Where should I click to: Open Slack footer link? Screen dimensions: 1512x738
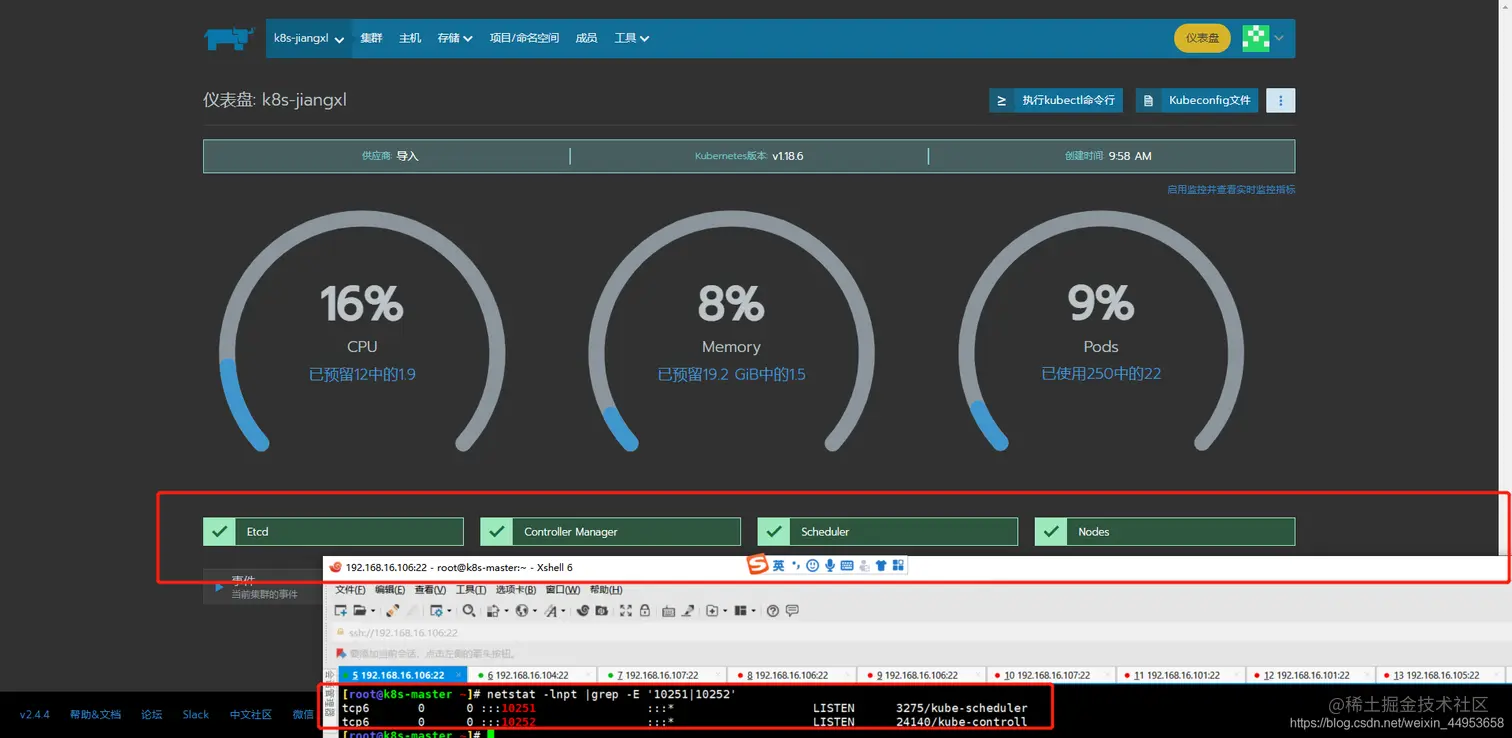click(196, 714)
